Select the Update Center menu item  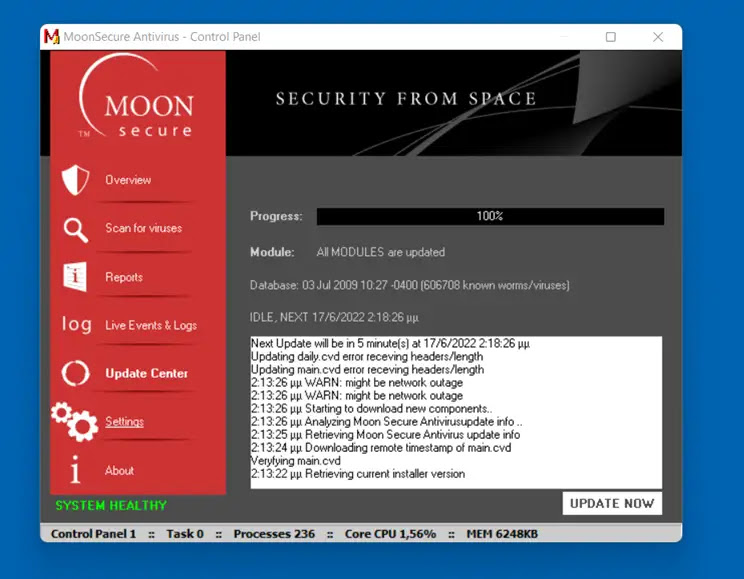click(x=147, y=374)
